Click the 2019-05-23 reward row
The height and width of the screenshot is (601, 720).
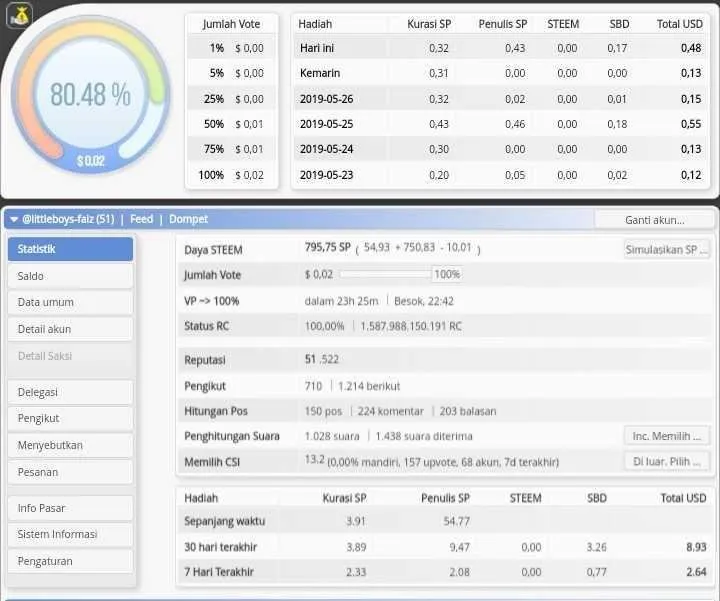point(501,175)
